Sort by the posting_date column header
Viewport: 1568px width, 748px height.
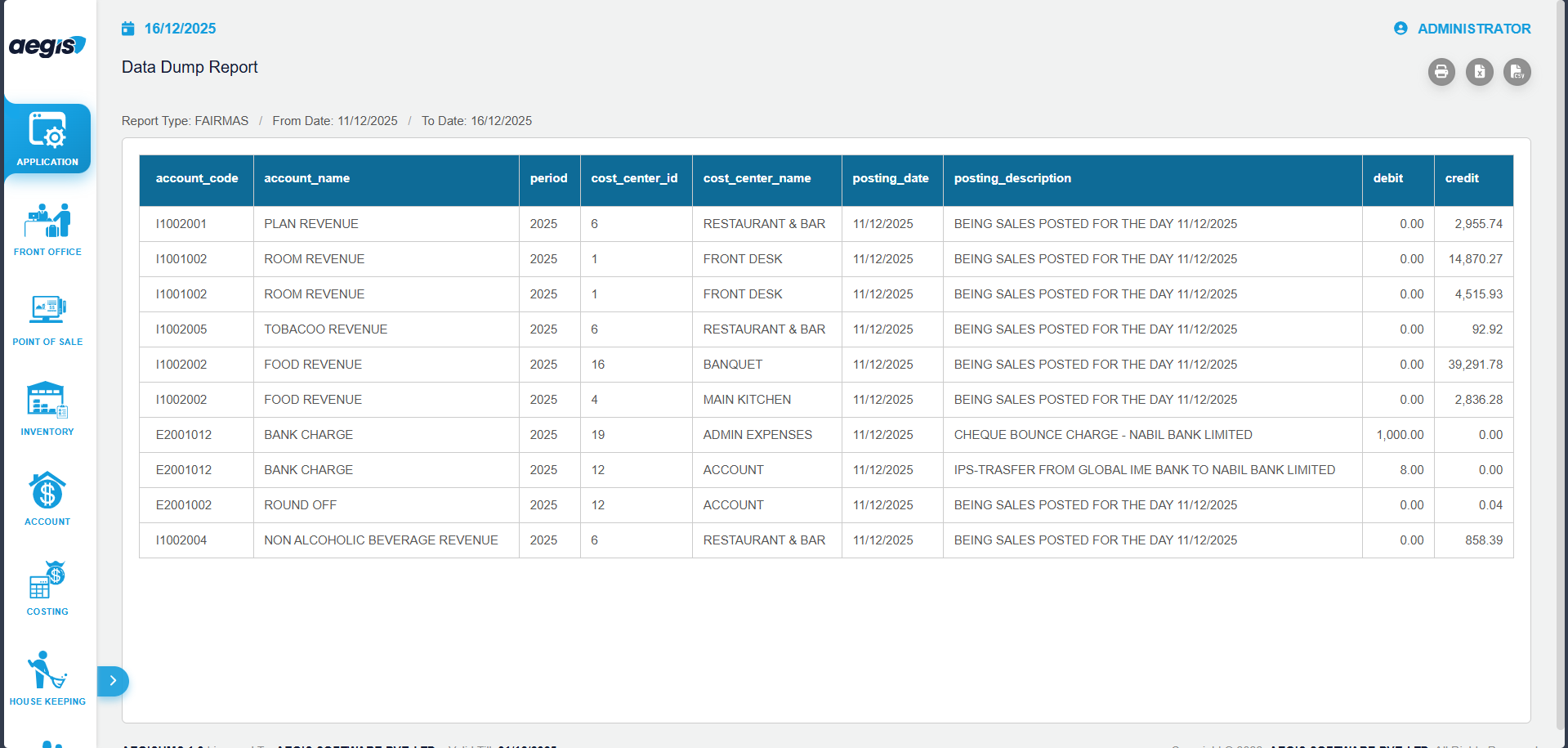(891, 178)
